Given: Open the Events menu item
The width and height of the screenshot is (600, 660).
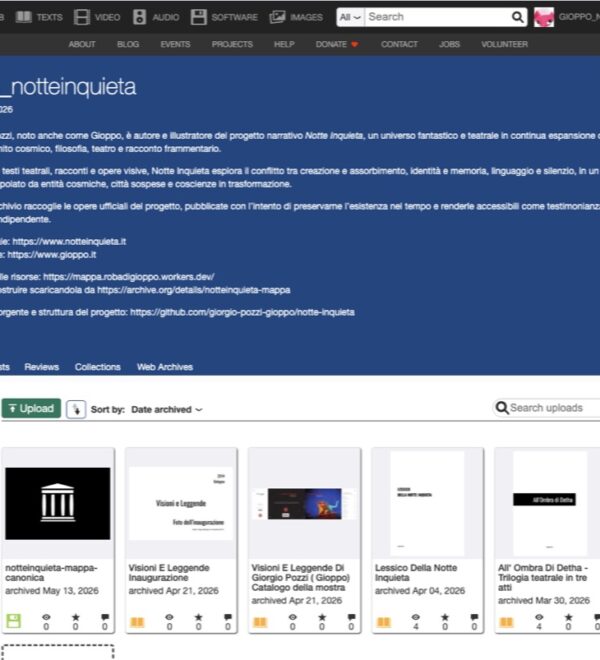Looking at the screenshot, I should (175, 44).
